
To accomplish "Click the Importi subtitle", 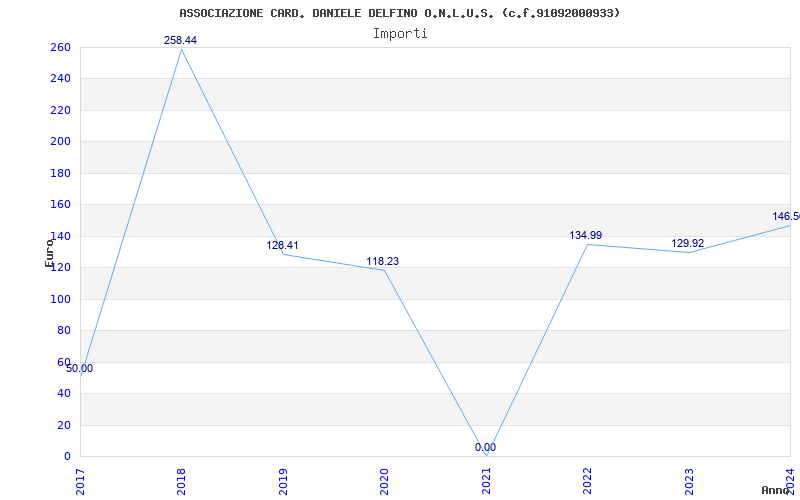I will coord(400,34).
